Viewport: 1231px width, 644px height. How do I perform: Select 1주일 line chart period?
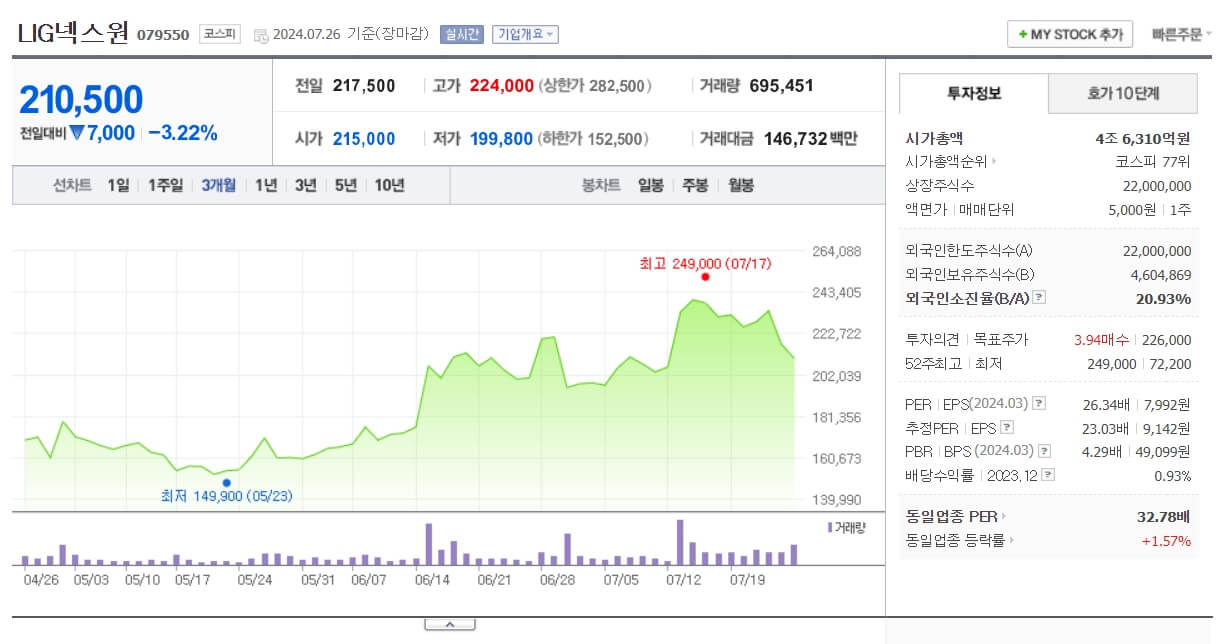pyautogui.click(x=165, y=185)
